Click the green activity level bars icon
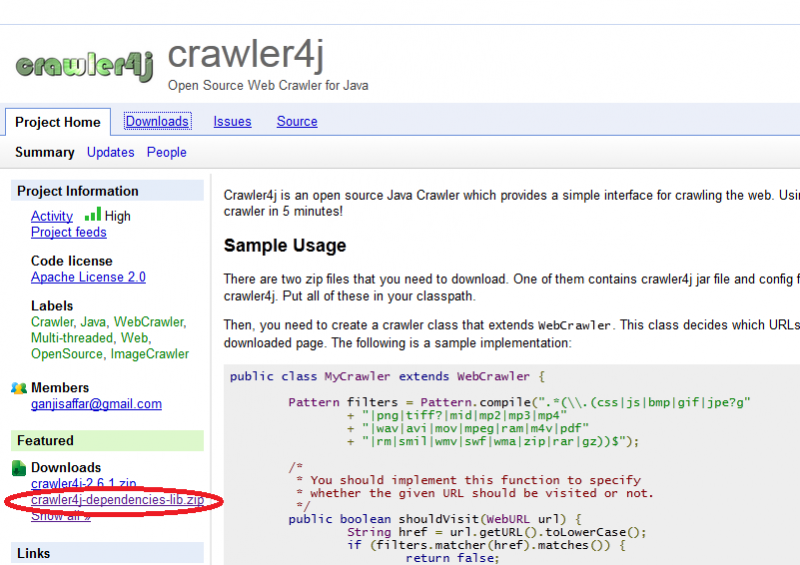Screen dimensions: 800x565 93,214
